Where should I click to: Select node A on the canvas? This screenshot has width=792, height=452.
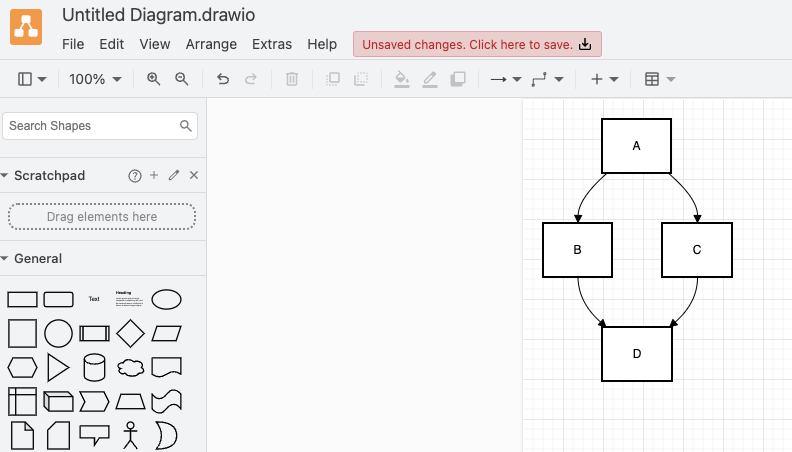tap(636, 146)
